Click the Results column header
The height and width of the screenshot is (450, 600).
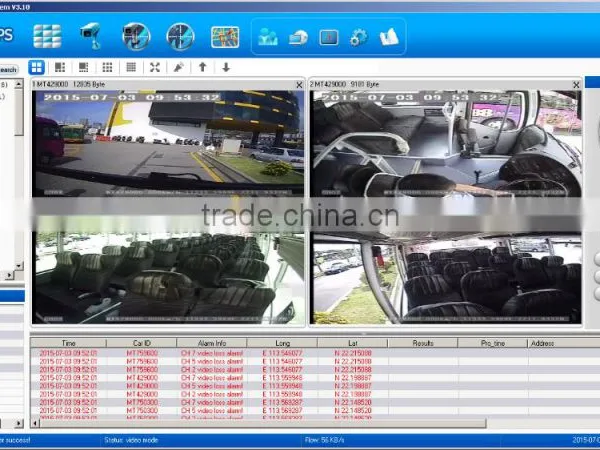tap(423, 343)
